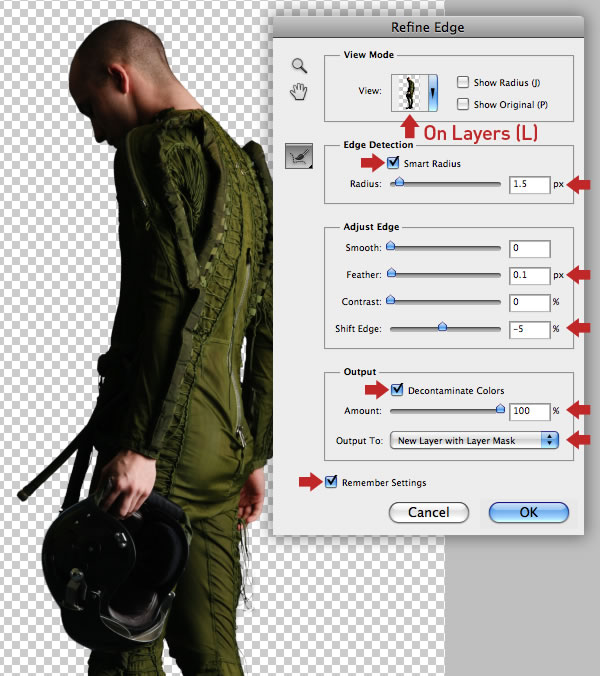Confirm with the OK button

[x=528, y=512]
